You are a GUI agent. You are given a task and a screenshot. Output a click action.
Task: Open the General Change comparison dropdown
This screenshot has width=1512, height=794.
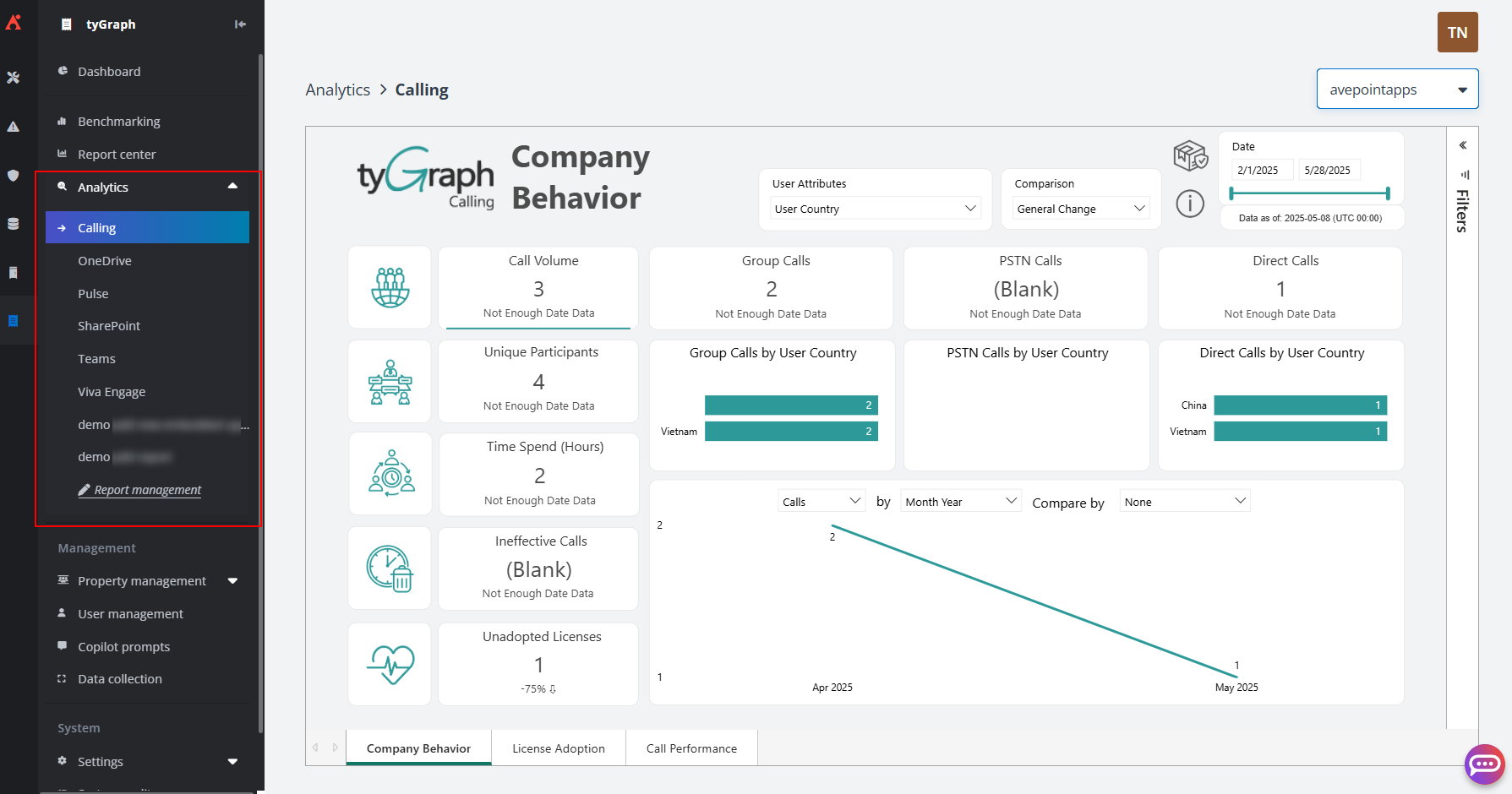tap(1080, 208)
